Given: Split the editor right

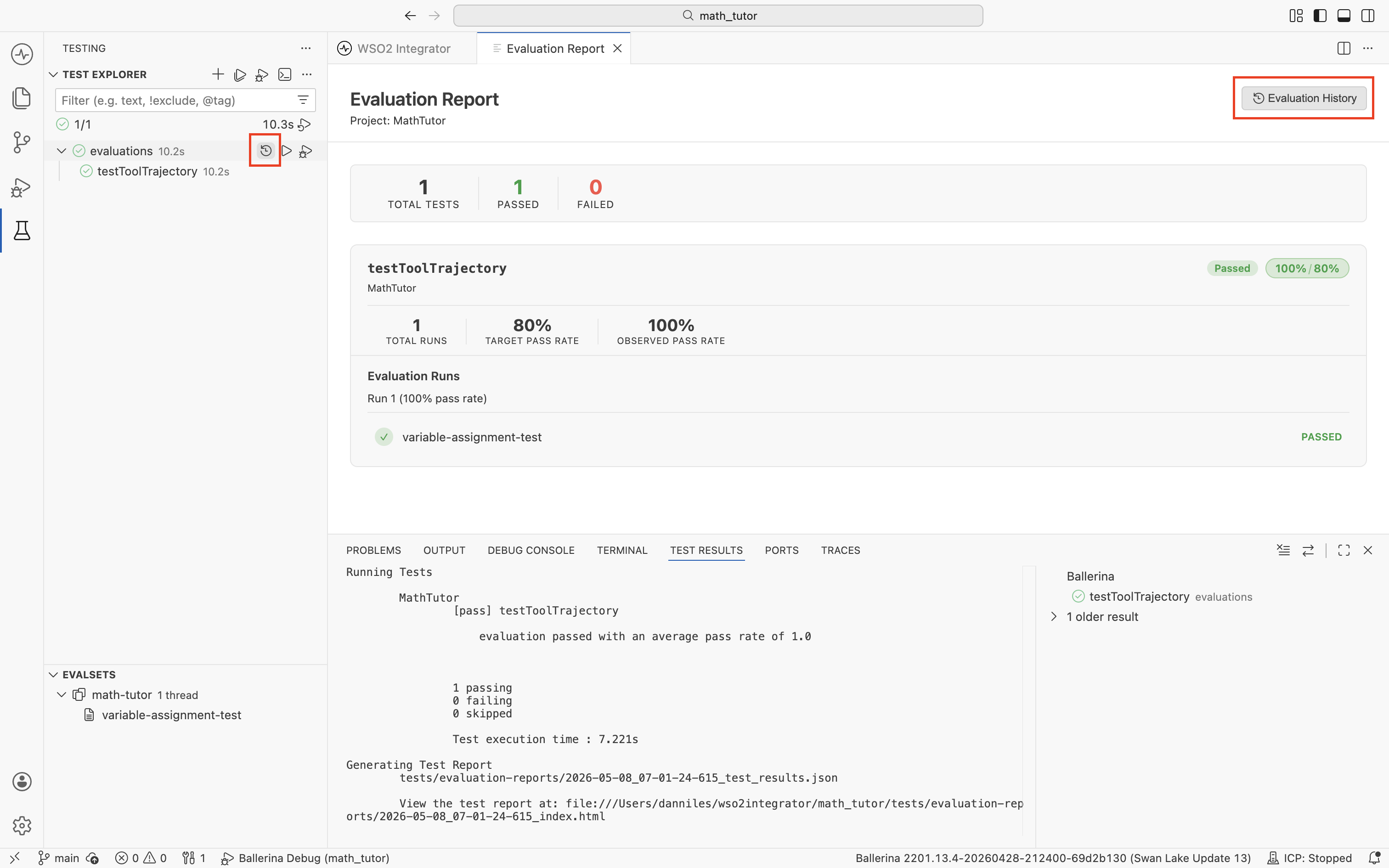Looking at the screenshot, I should [1344, 48].
